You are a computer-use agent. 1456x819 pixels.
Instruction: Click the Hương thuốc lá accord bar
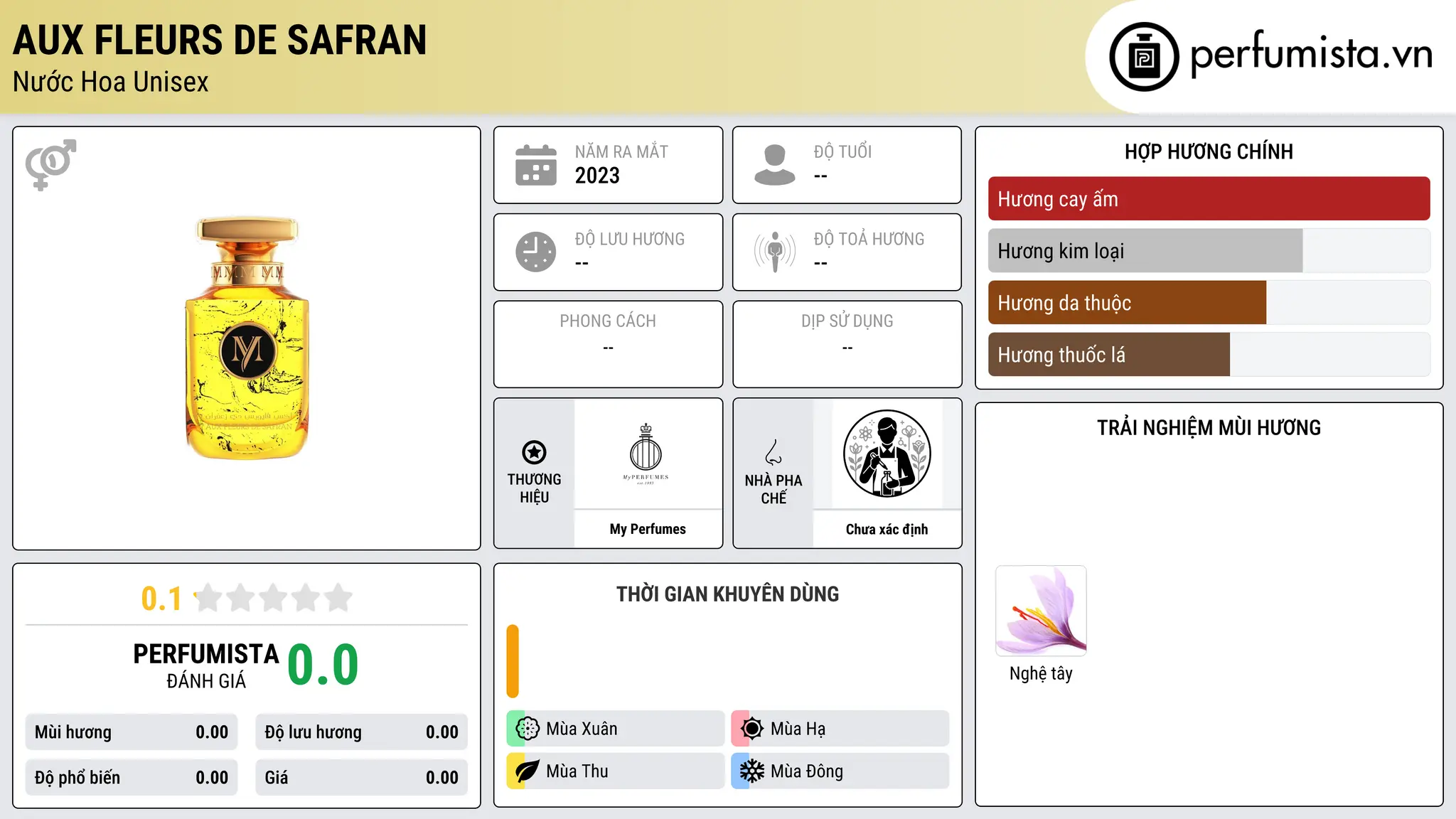(1209, 355)
